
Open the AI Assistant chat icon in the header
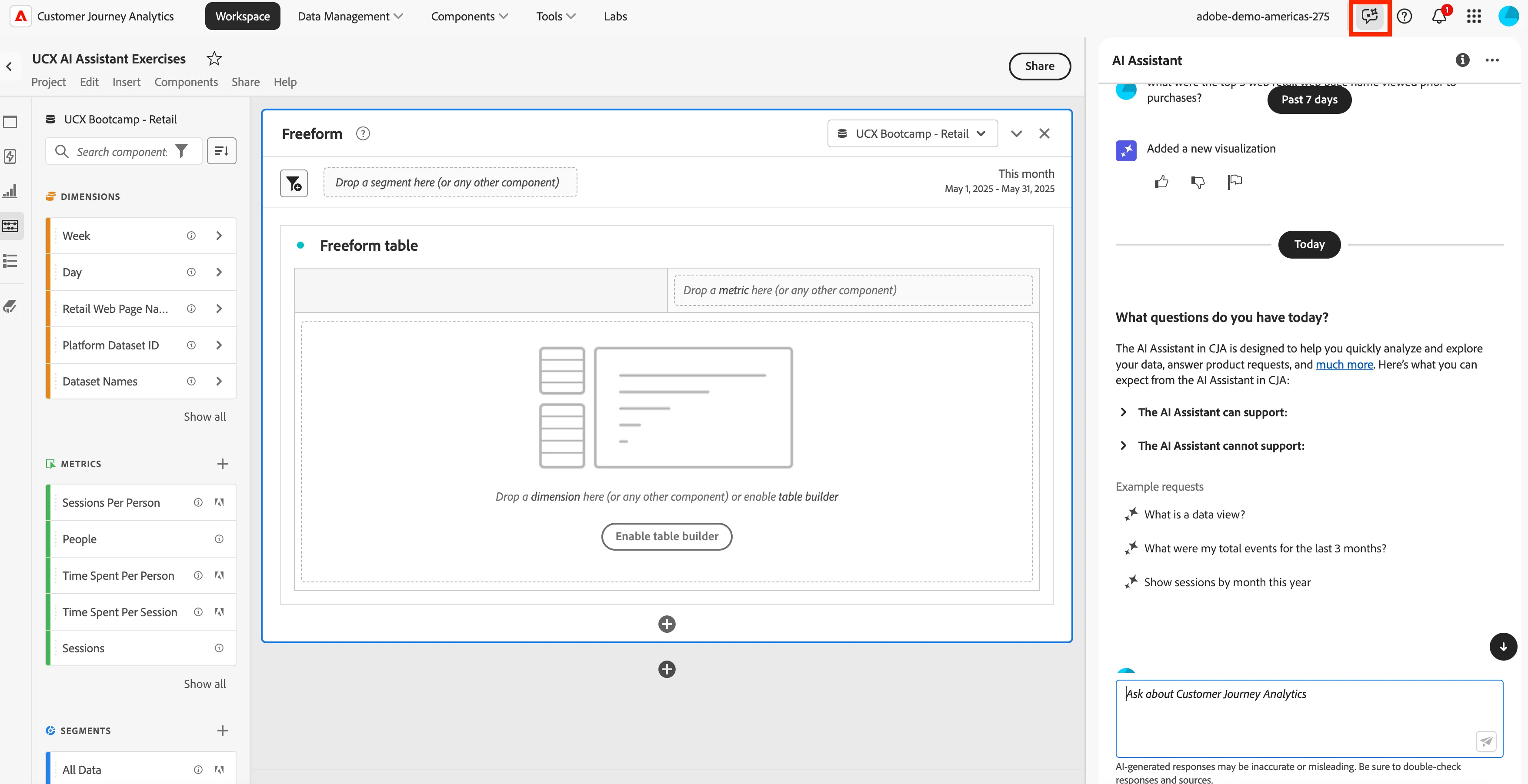tap(1369, 17)
